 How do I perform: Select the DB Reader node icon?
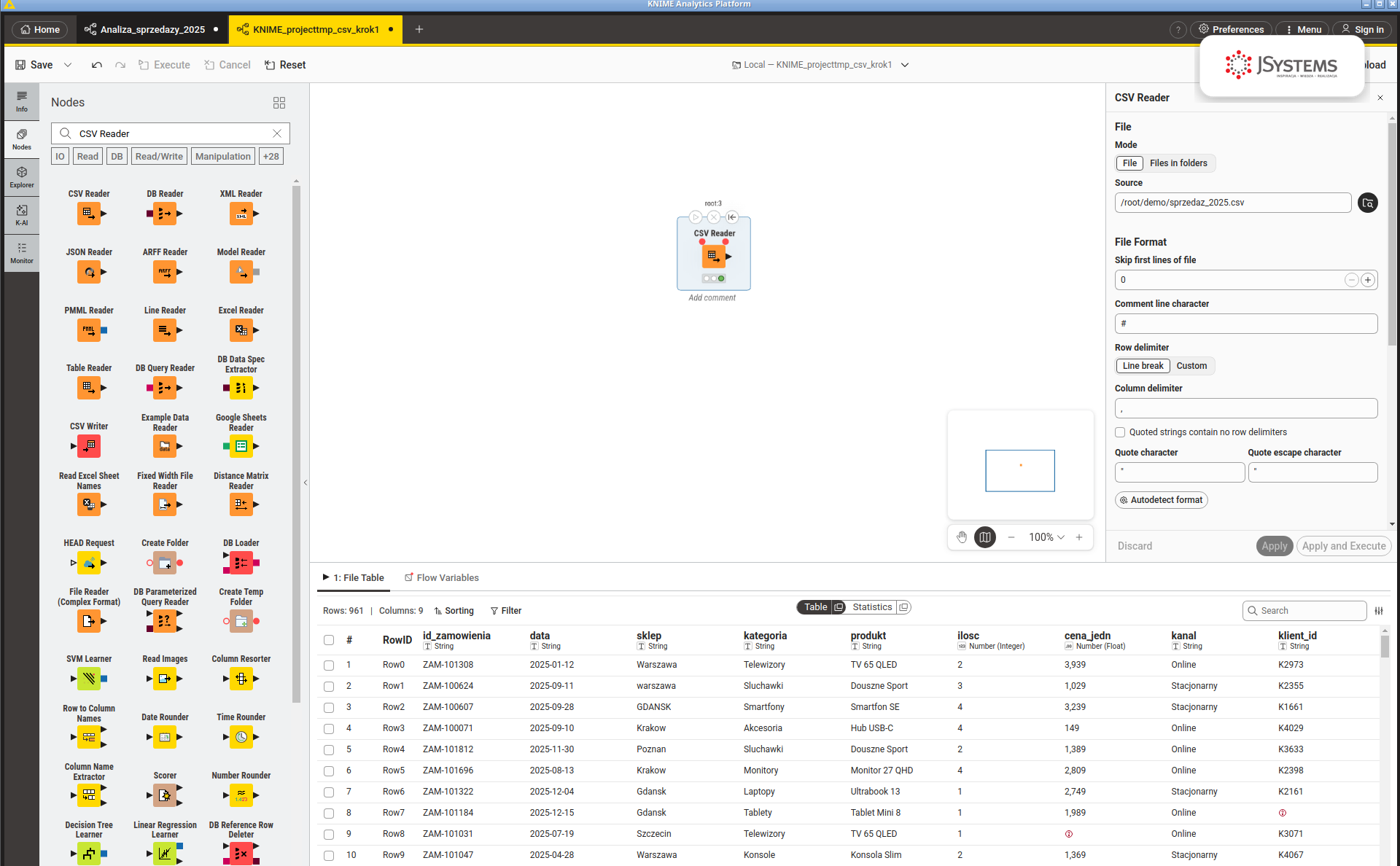point(165,214)
